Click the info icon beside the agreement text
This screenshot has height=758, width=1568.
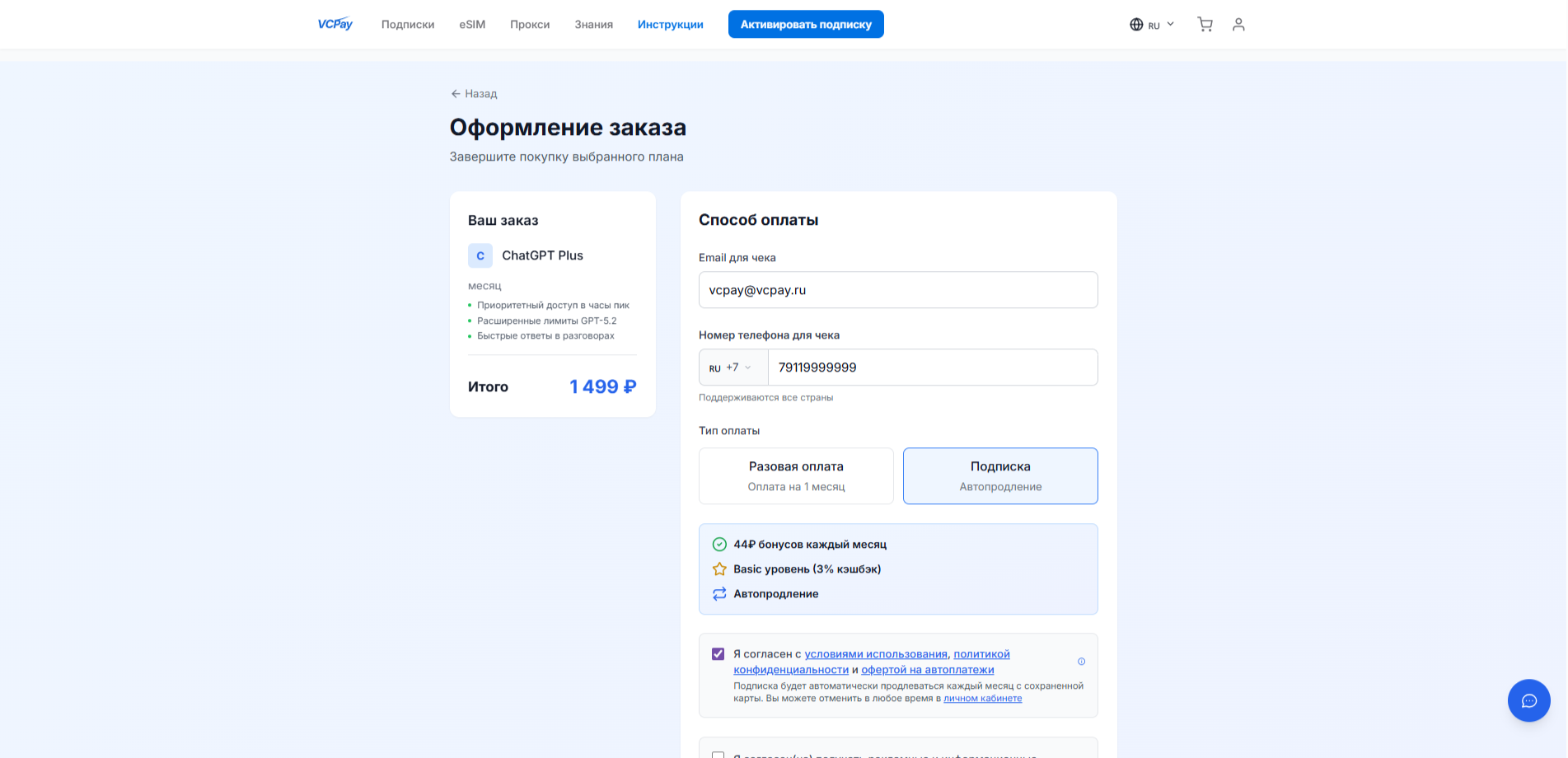click(1082, 662)
